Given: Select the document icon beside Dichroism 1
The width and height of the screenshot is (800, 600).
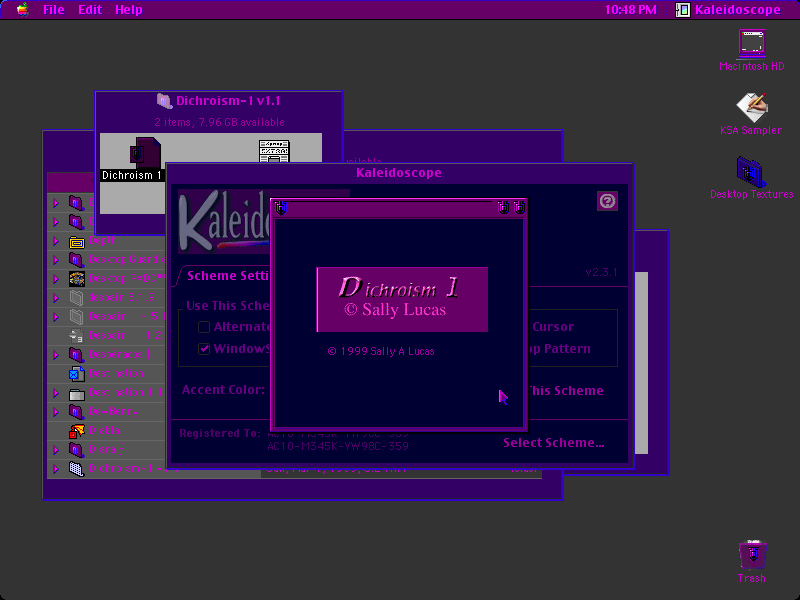Looking at the screenshot, I should pos(274,151).
